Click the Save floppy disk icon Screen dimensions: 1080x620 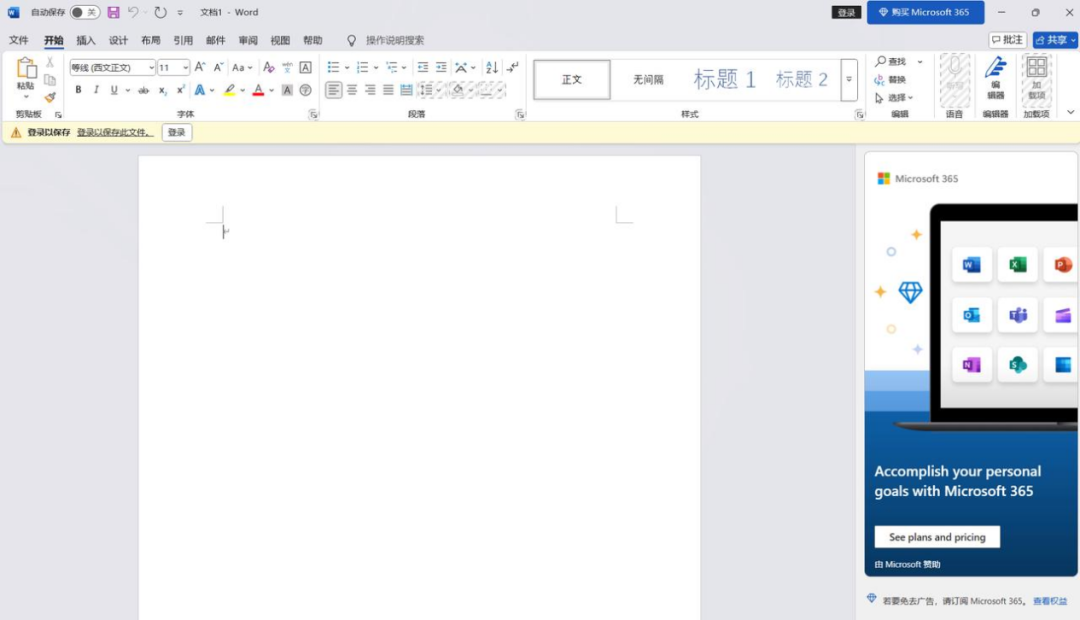coord(114,12)
